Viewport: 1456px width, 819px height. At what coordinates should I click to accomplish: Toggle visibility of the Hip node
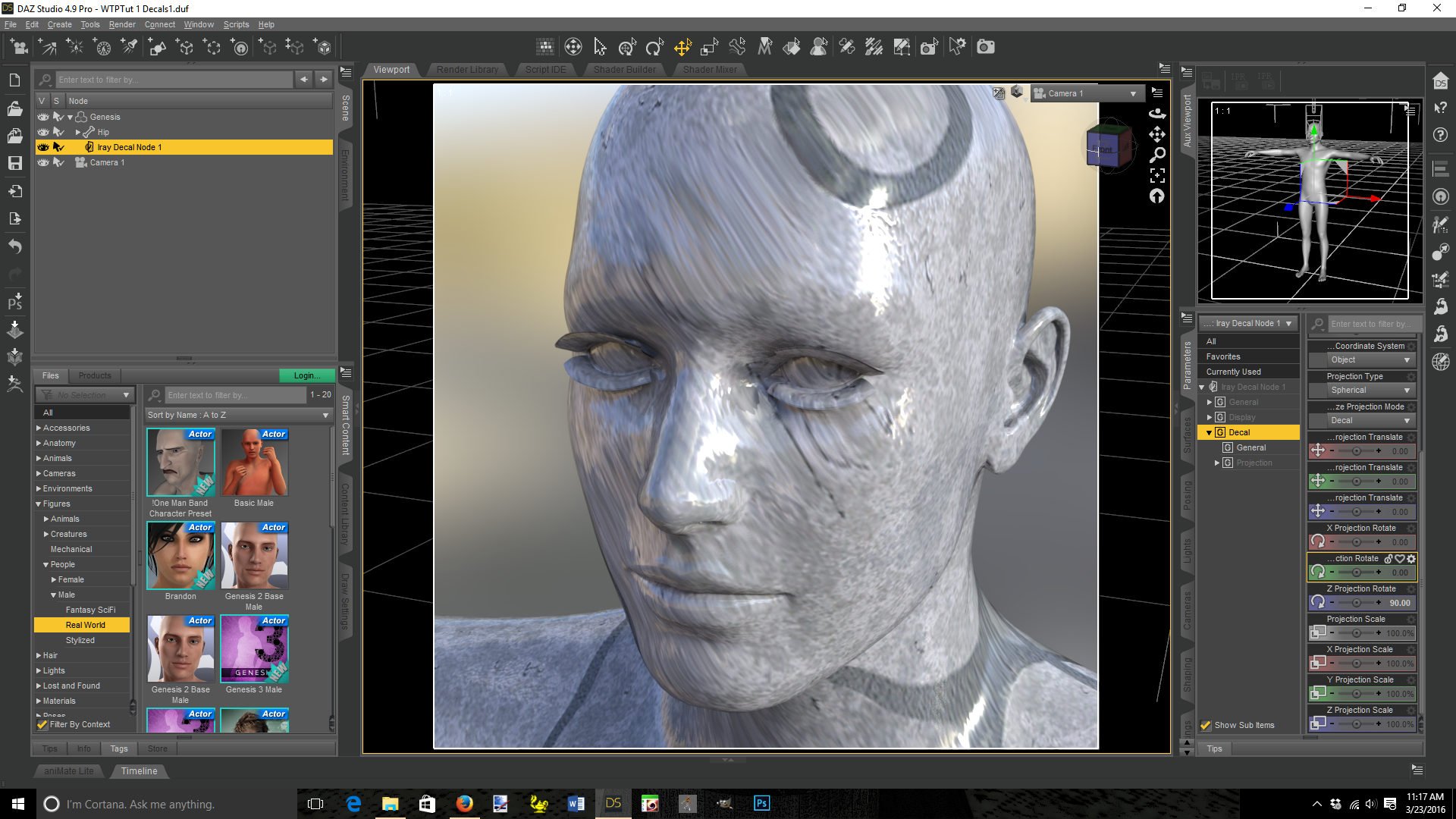pyautogui.click(x=43, y=132)
